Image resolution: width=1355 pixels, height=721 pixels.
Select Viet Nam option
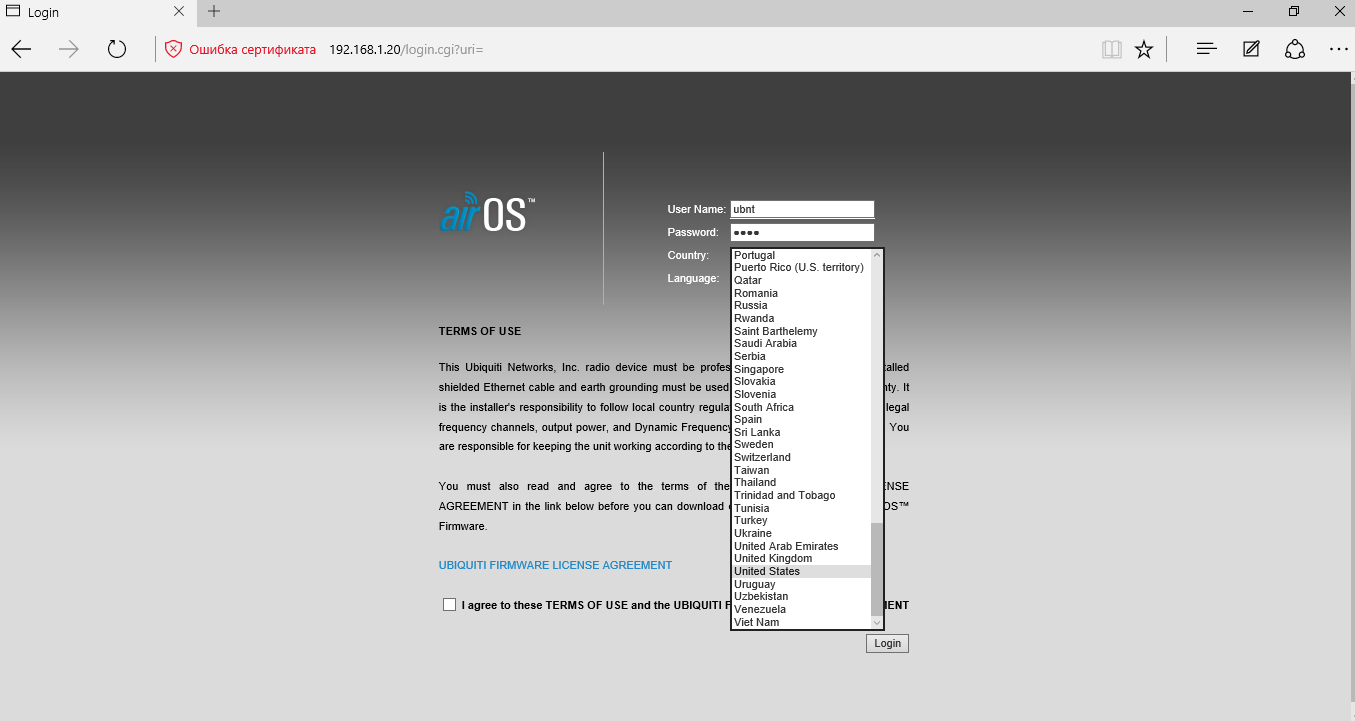801,622
